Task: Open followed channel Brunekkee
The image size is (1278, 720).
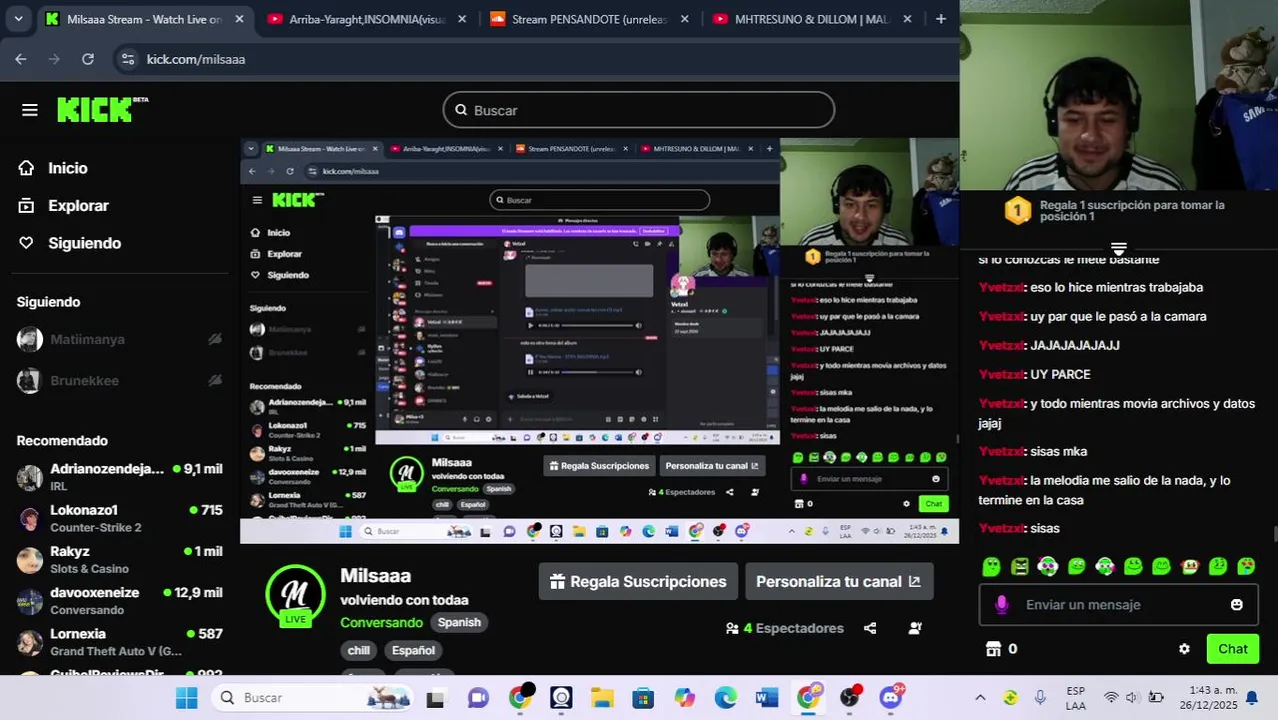Action: click(x=84, y=380)
